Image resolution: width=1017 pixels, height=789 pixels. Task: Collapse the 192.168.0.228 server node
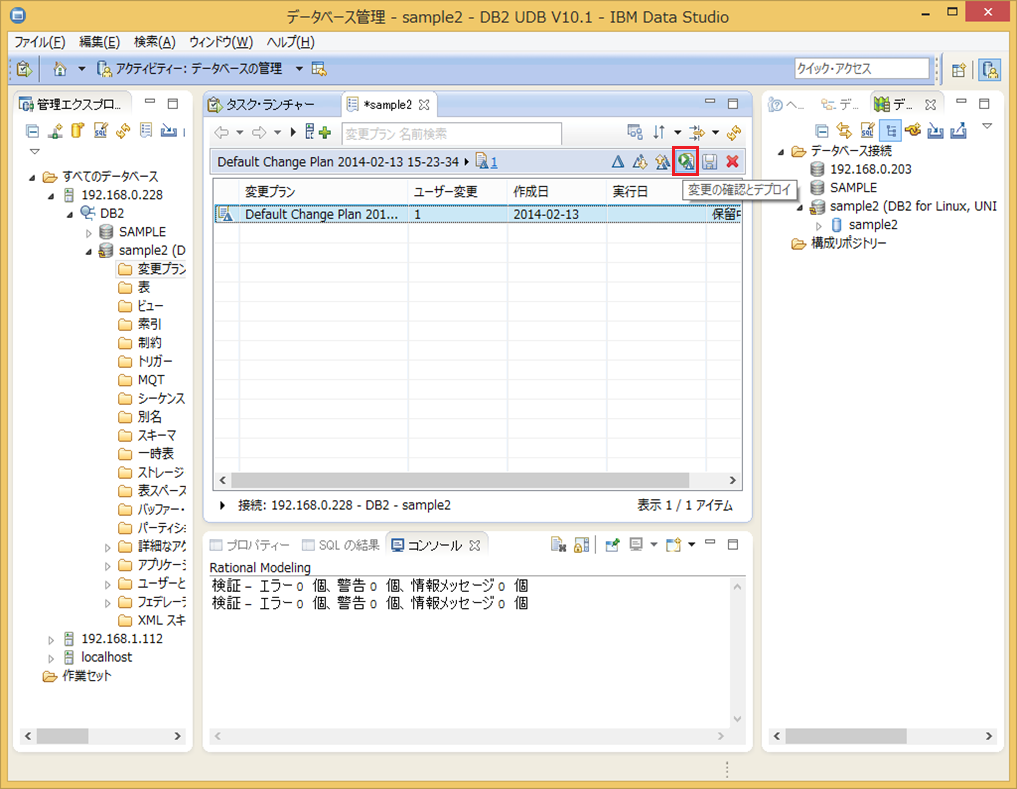pyautogui.click(x=51, y=196)
